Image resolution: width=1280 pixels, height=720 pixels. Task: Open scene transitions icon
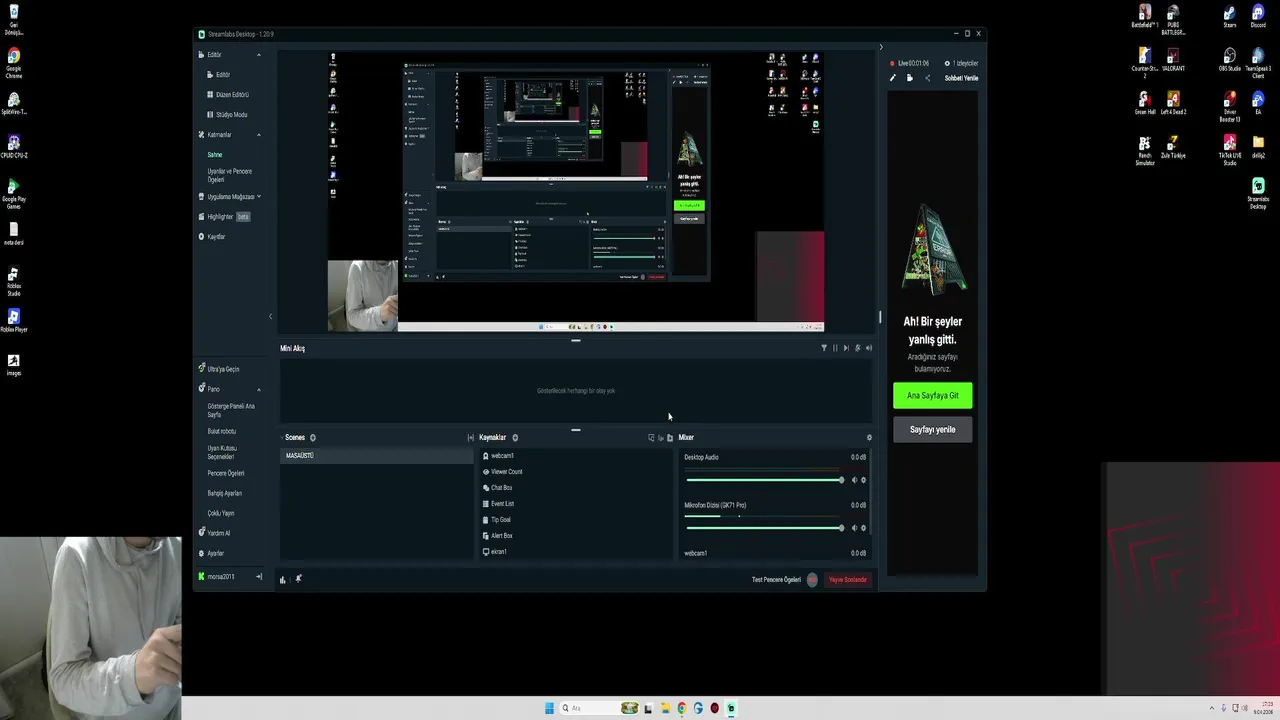click(470, 437)
